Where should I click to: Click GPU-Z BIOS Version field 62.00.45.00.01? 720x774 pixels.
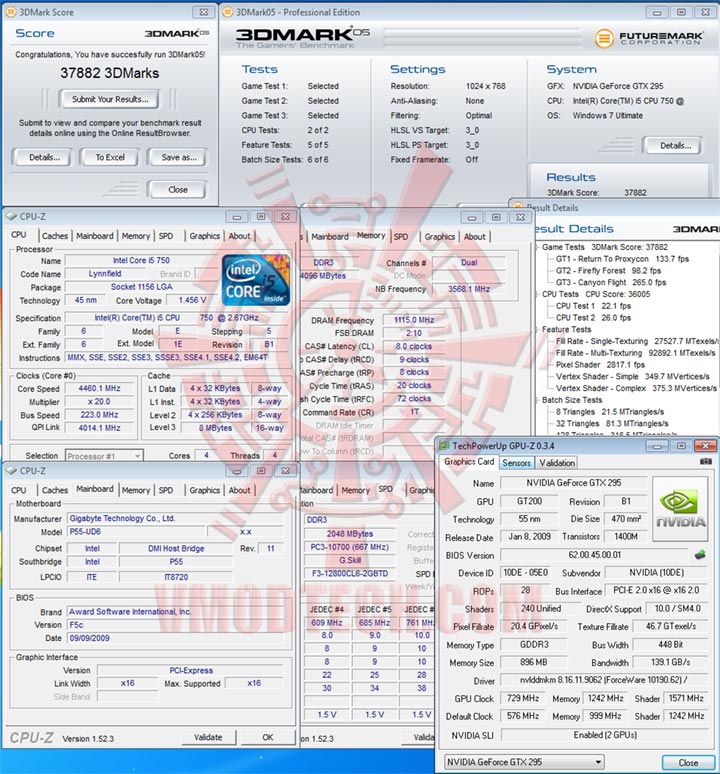coord(594,555)
